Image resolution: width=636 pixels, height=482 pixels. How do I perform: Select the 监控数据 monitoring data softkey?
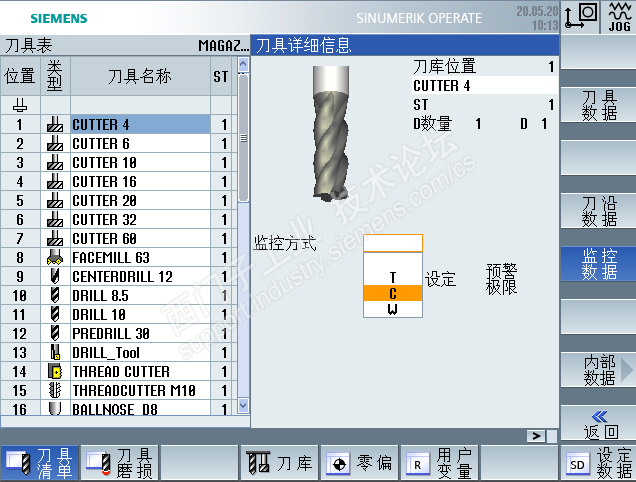[598, 264]
